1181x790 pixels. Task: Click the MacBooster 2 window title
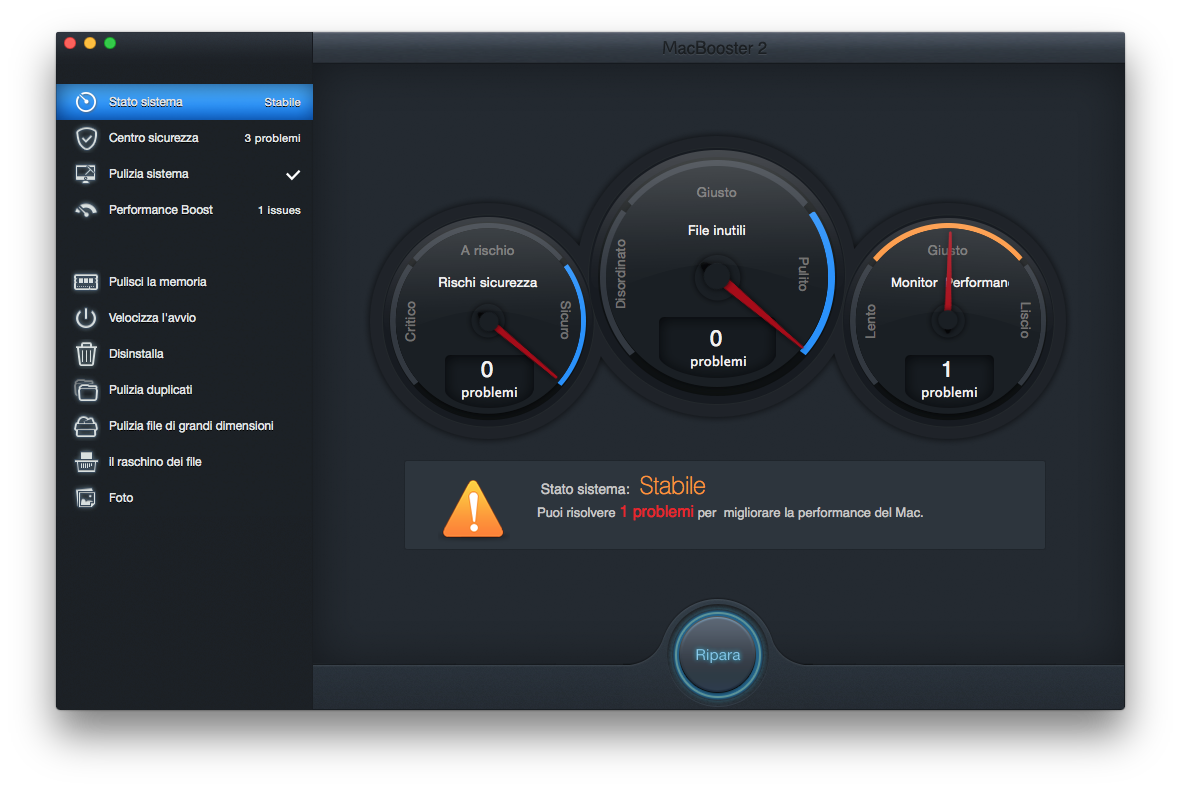[x=714, y=48]
